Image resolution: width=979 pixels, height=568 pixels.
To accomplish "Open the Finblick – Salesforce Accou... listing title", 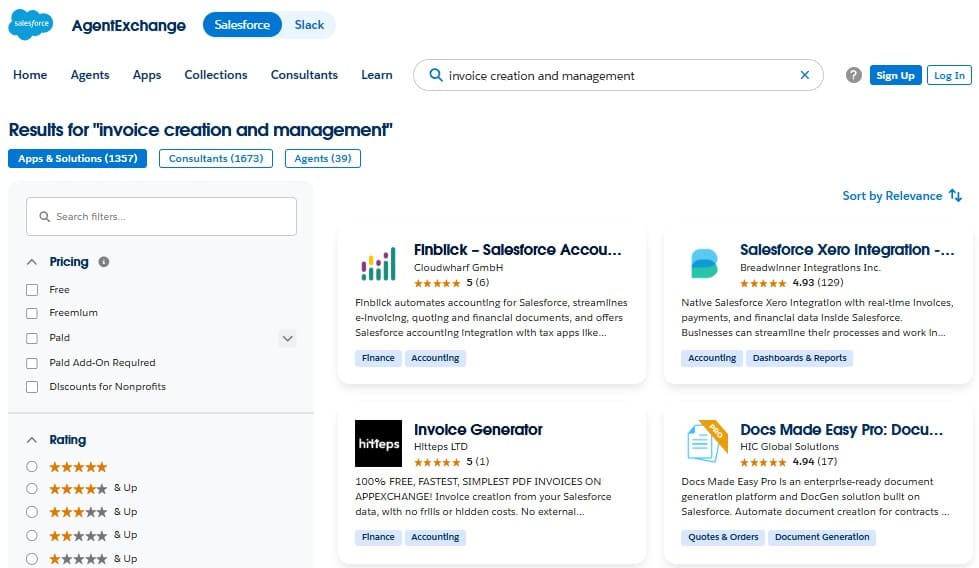I will pyautogui.click(x=518, y=250).
